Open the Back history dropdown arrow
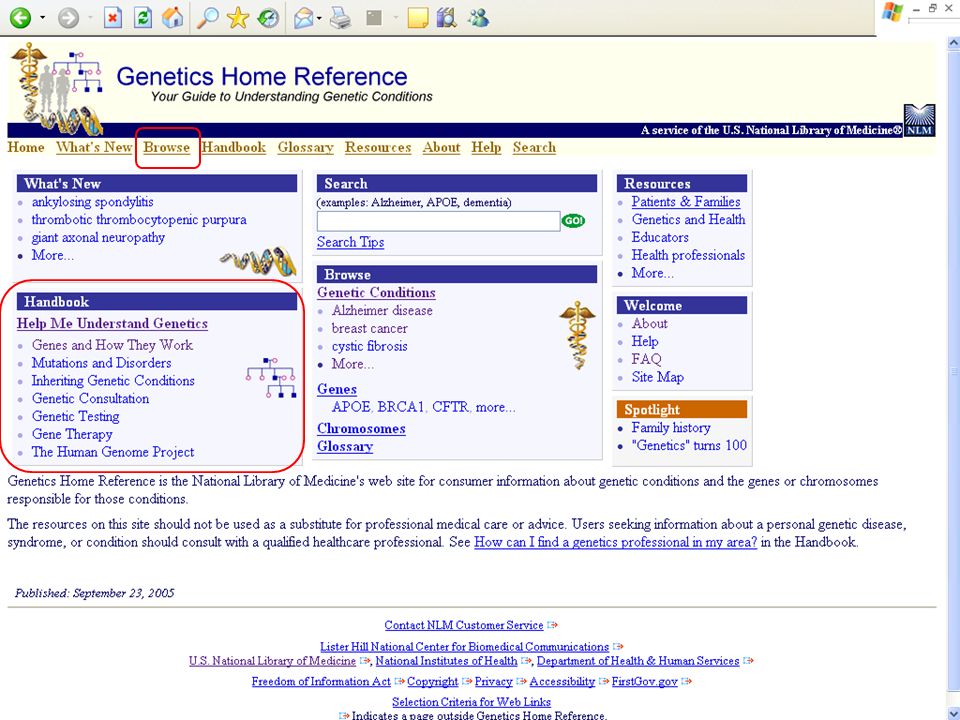The width and height of the screenshot is (960, 720). 42,17
